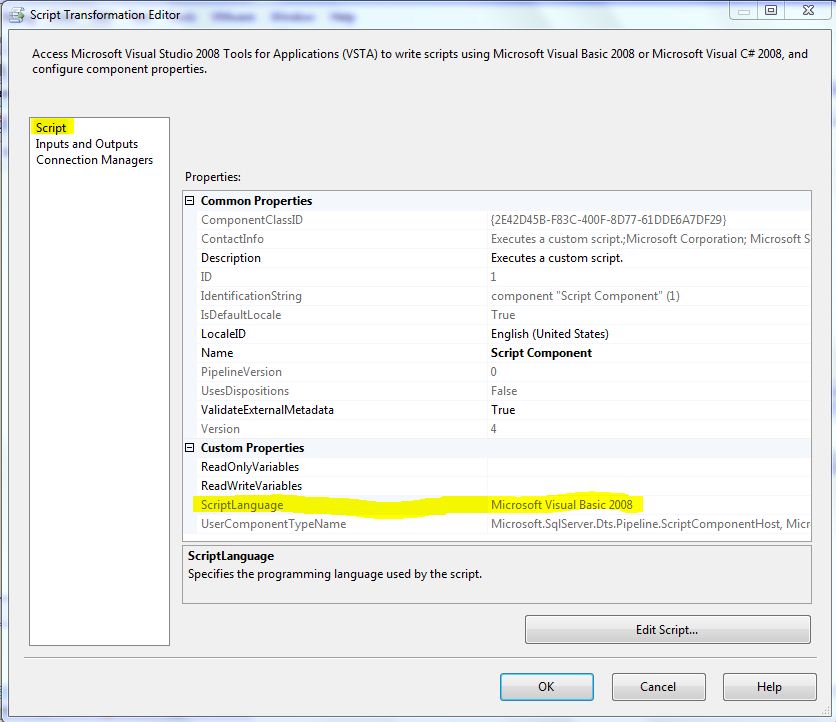This screenshot has width=836, height=722.
Task: Click the ReadWriteVariables value field
Action: pos(648,486)
